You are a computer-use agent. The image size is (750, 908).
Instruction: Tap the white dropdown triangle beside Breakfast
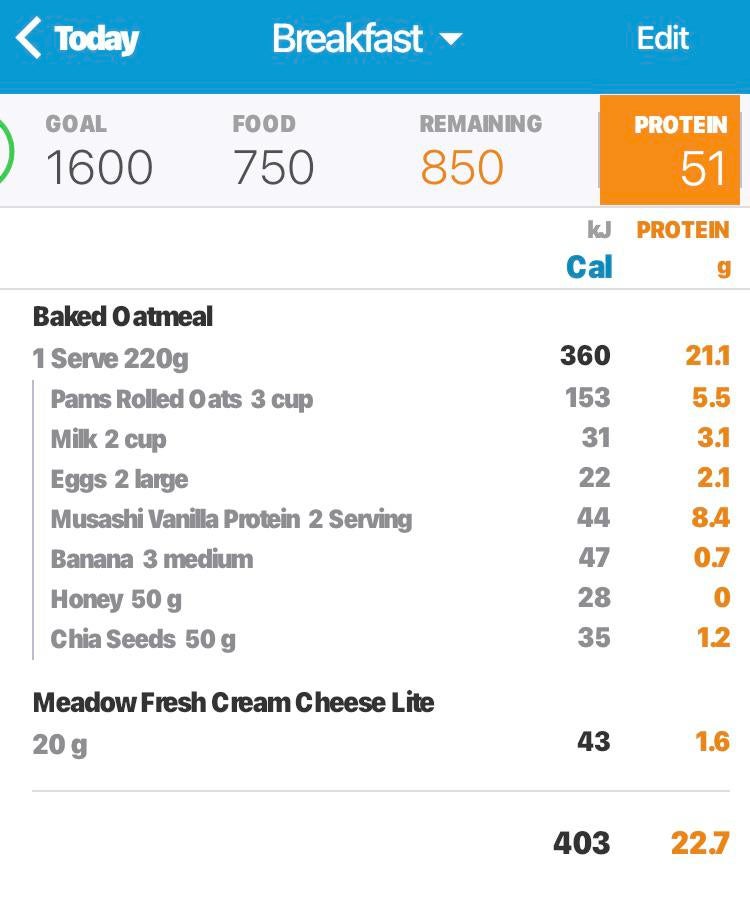(451, 40)
